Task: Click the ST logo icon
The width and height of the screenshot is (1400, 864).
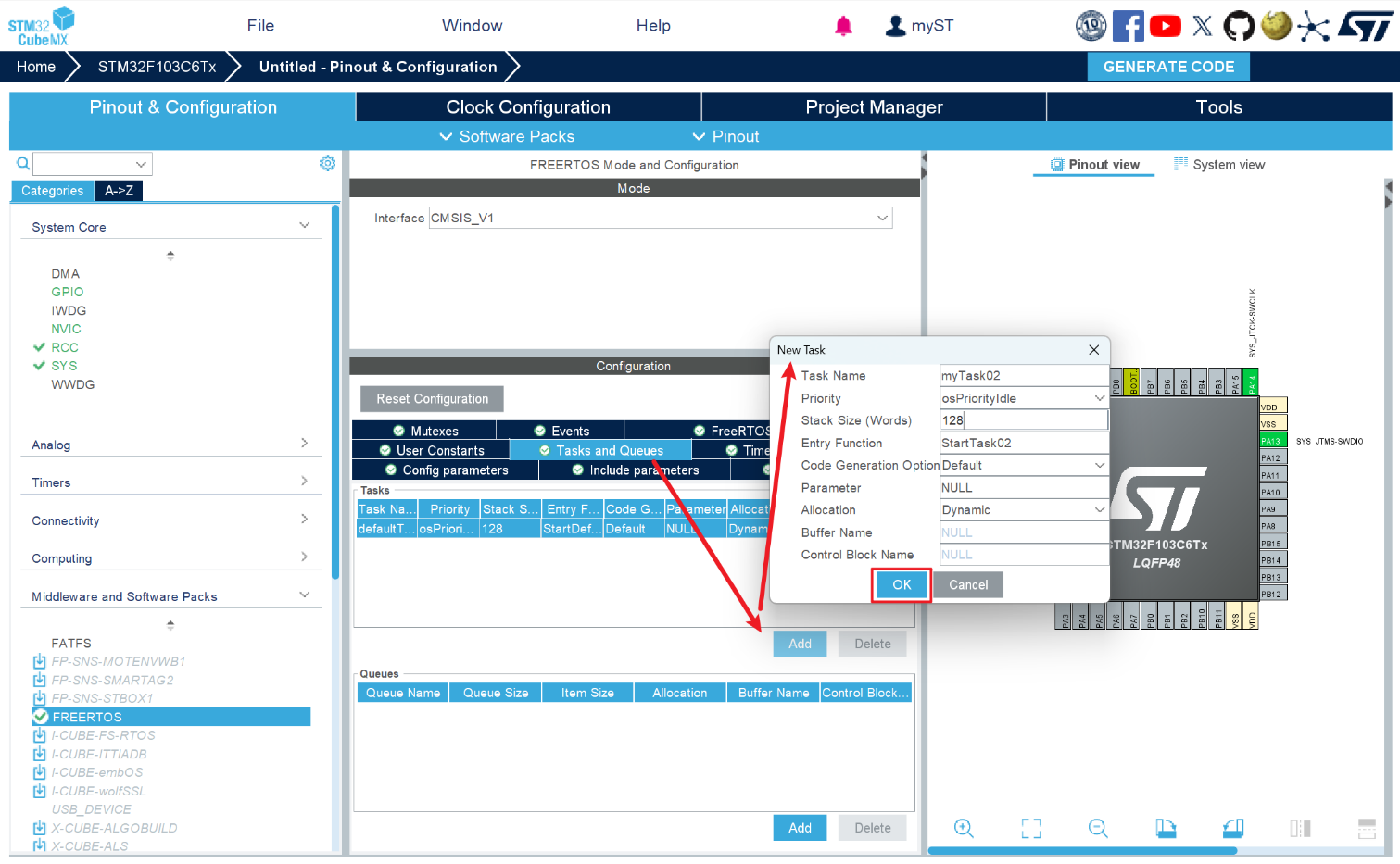Action: (1365, 26)
